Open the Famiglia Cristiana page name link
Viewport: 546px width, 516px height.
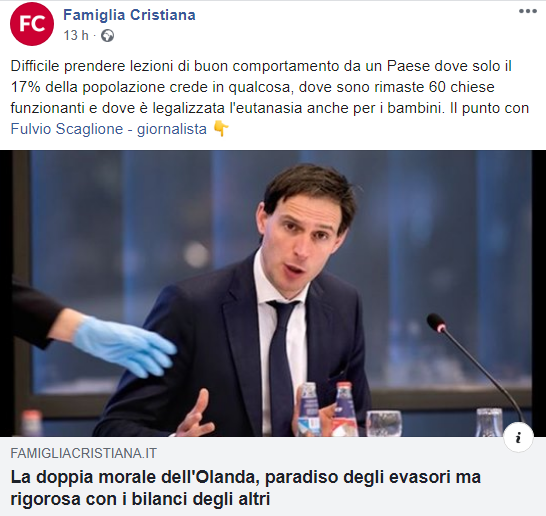129,15
